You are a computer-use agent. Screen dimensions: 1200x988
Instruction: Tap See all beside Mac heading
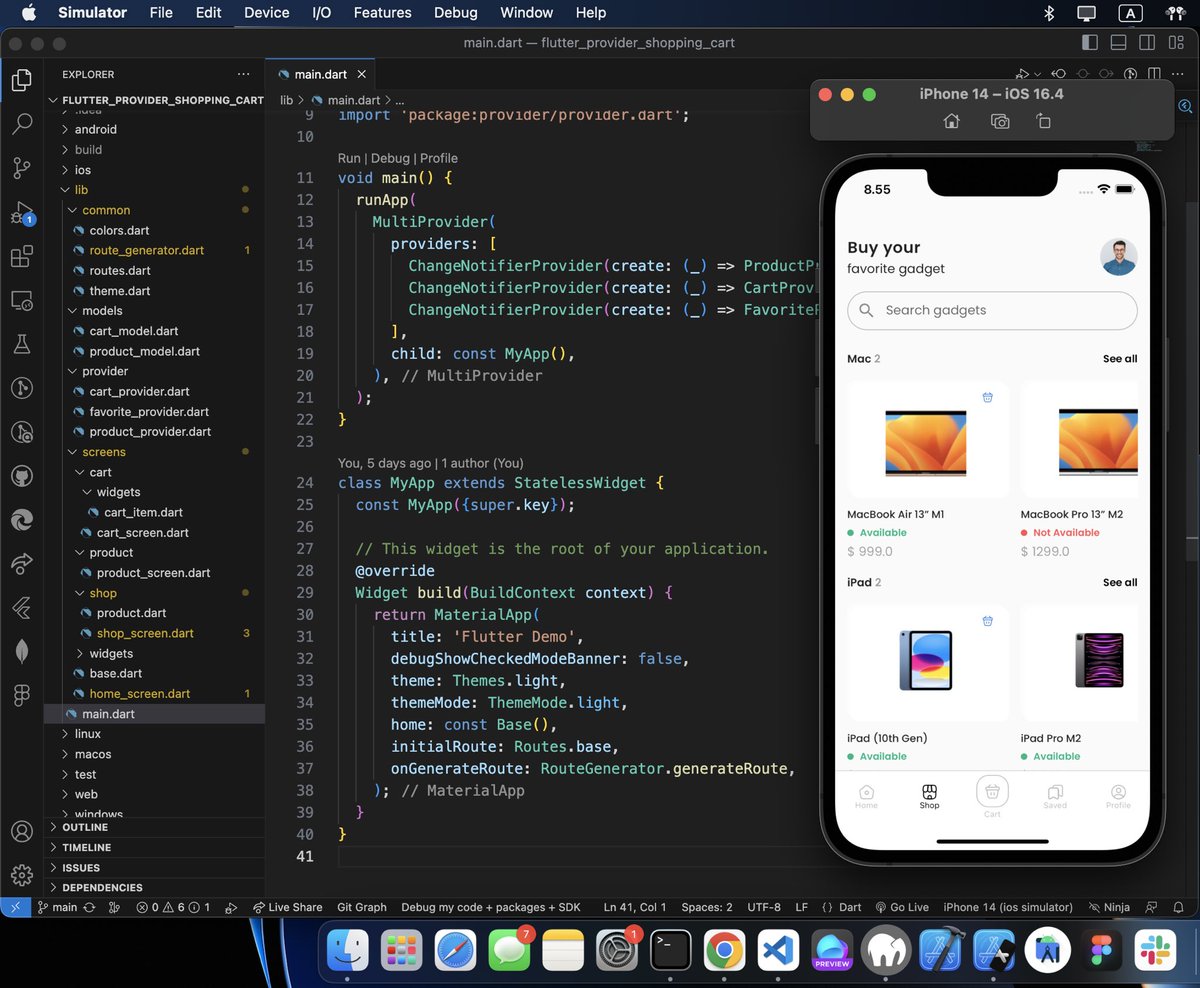(x=1120, y=358)
